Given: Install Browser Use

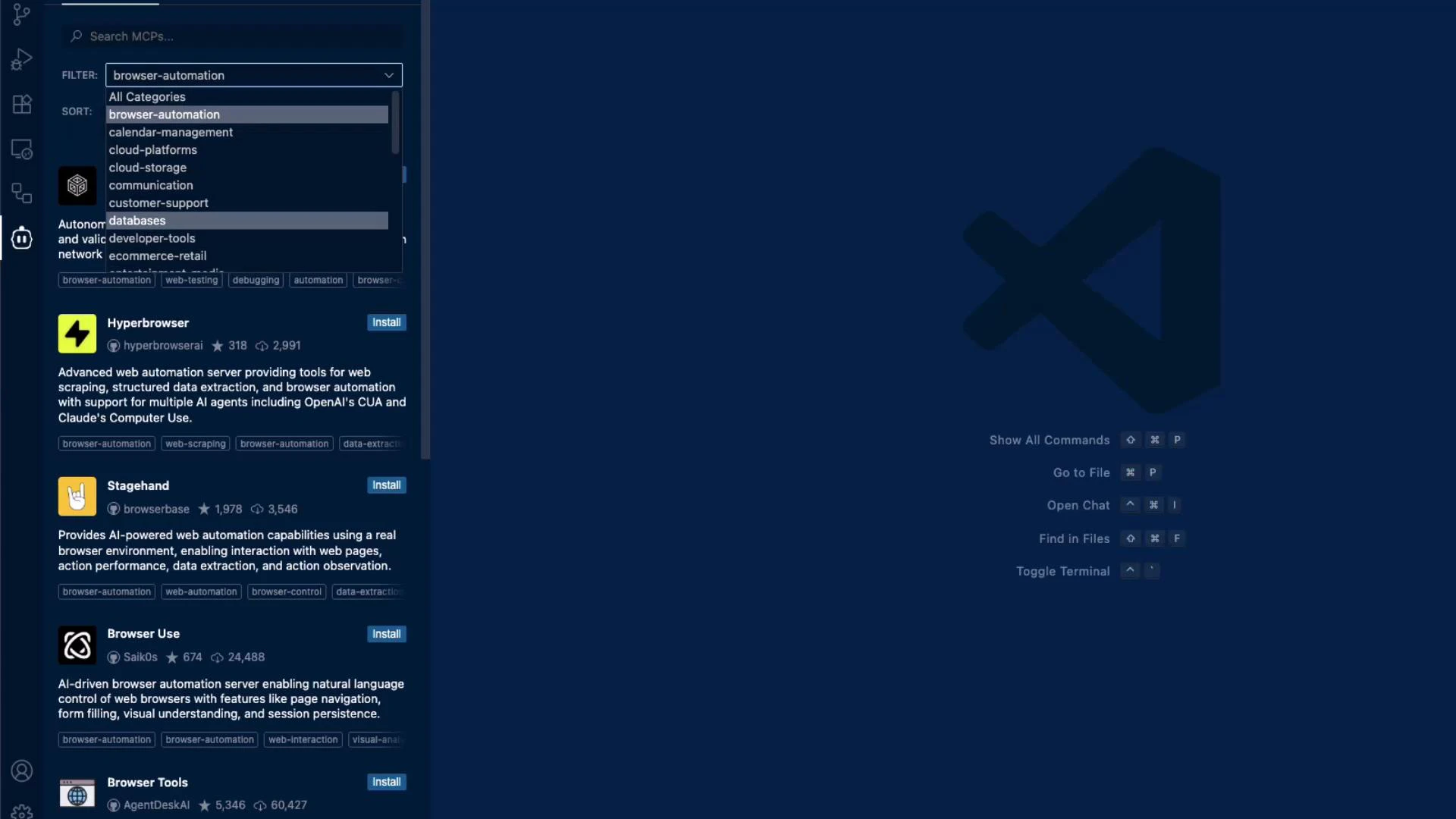Looking at the screenshot, I should (387, 634).
